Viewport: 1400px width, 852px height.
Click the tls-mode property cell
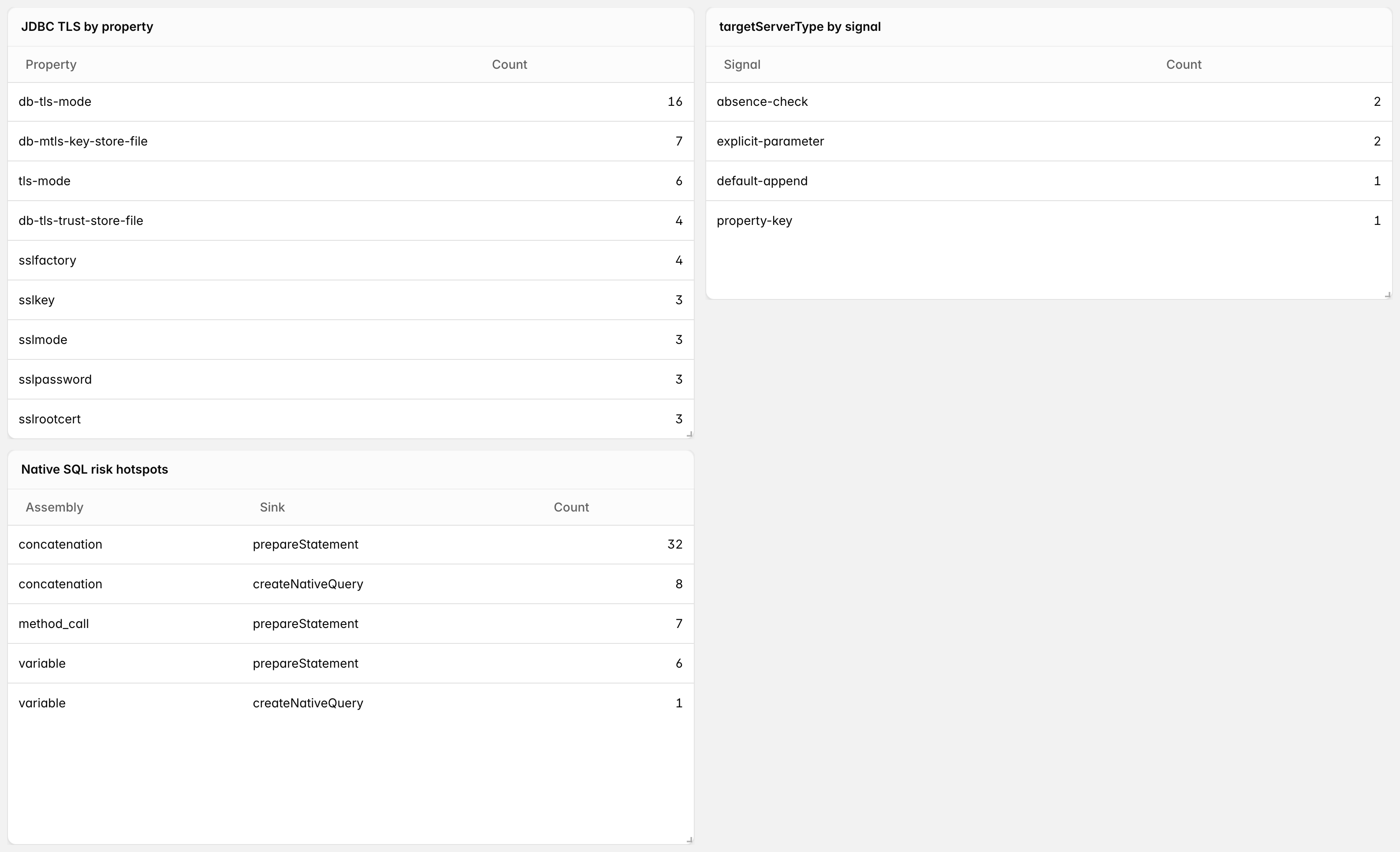click(x=45, y=181)
